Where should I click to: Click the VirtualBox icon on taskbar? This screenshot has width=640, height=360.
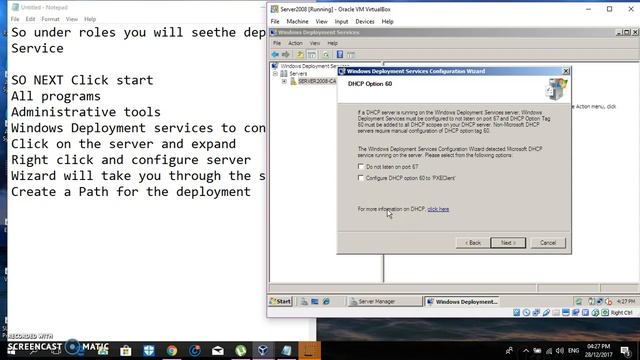[x=263, y=350]
